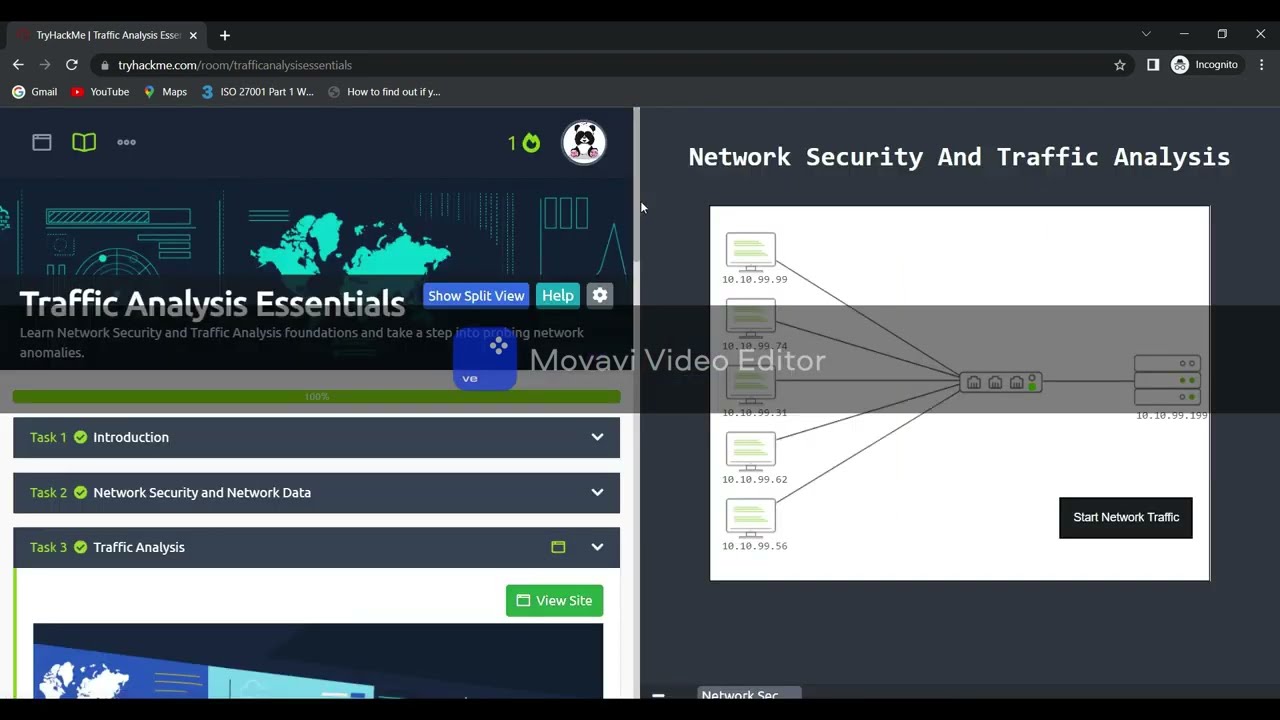Screen dimensions: 1280x720
Task: Bookmark this page with star icon
Action: [1120, 65]
